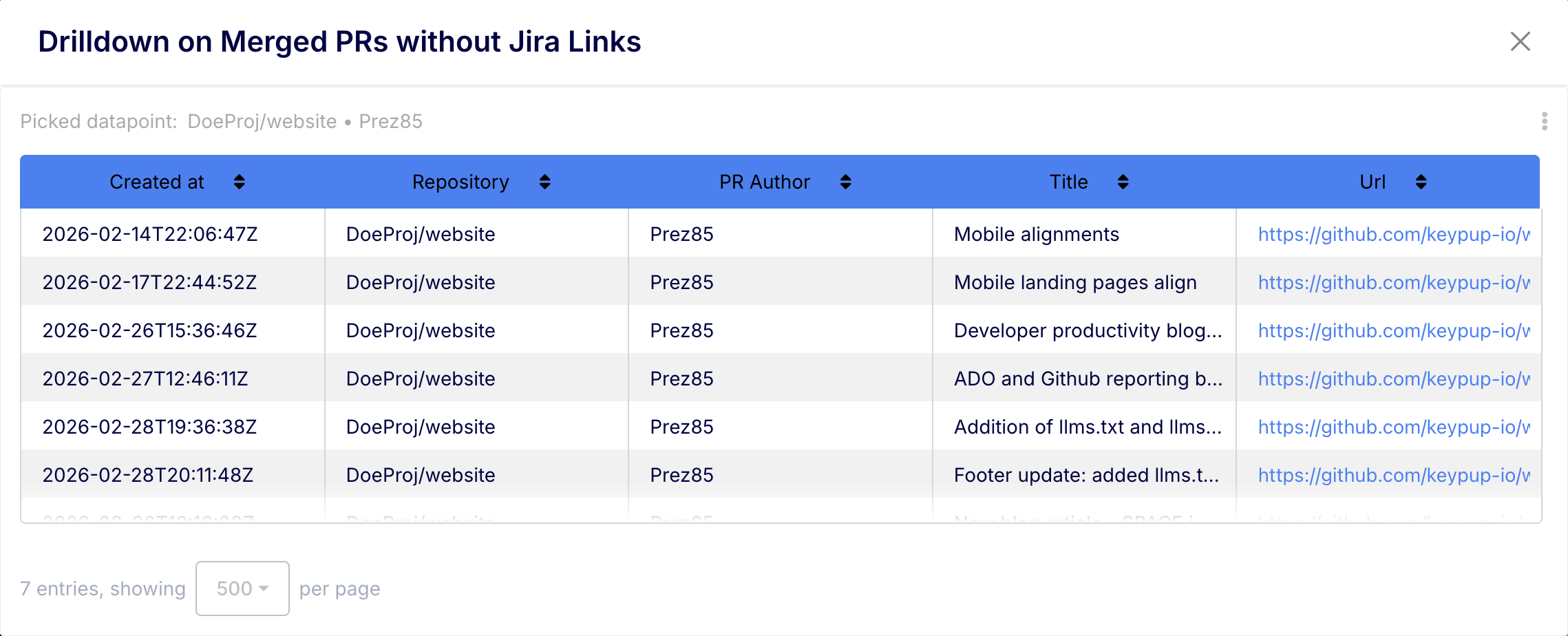Click the Url column sort icon
The height and width of the screenshot is (636, 1568).
1420,182
